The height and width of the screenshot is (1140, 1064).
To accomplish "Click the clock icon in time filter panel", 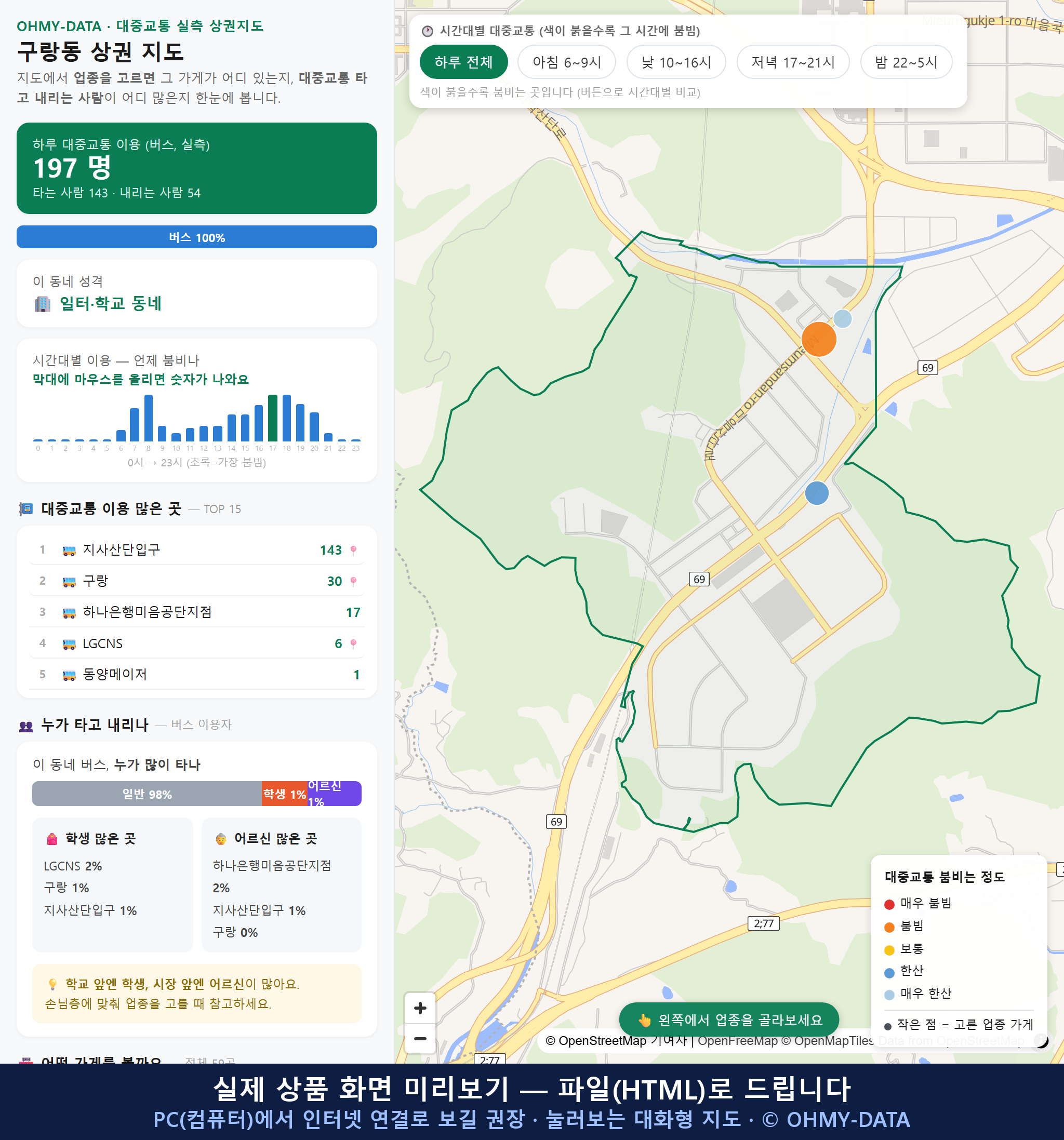I will pos(428,31).
